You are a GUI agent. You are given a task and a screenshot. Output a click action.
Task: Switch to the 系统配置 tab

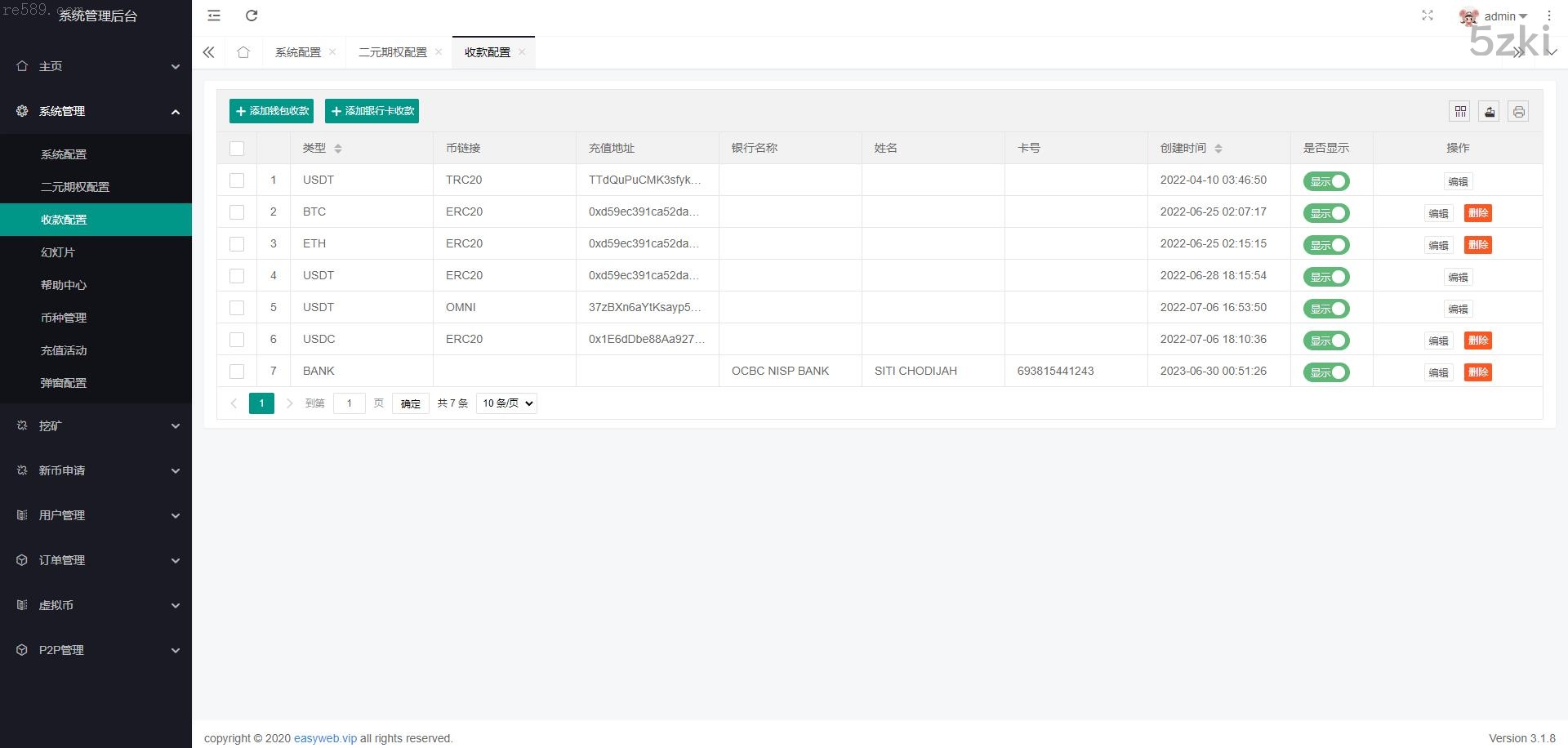click(298, 52)
